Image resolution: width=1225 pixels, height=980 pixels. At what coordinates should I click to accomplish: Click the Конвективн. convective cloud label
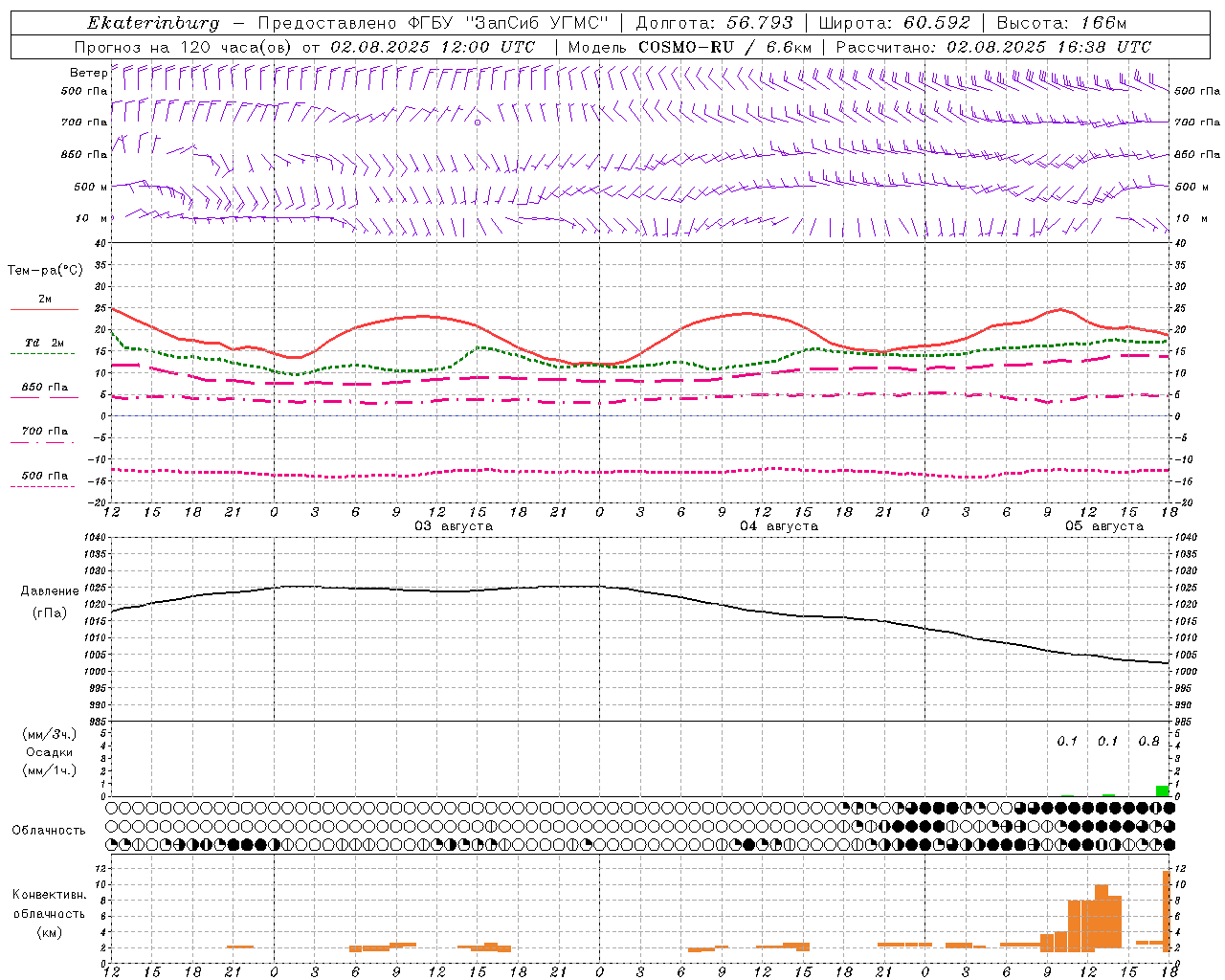(49, 895)
